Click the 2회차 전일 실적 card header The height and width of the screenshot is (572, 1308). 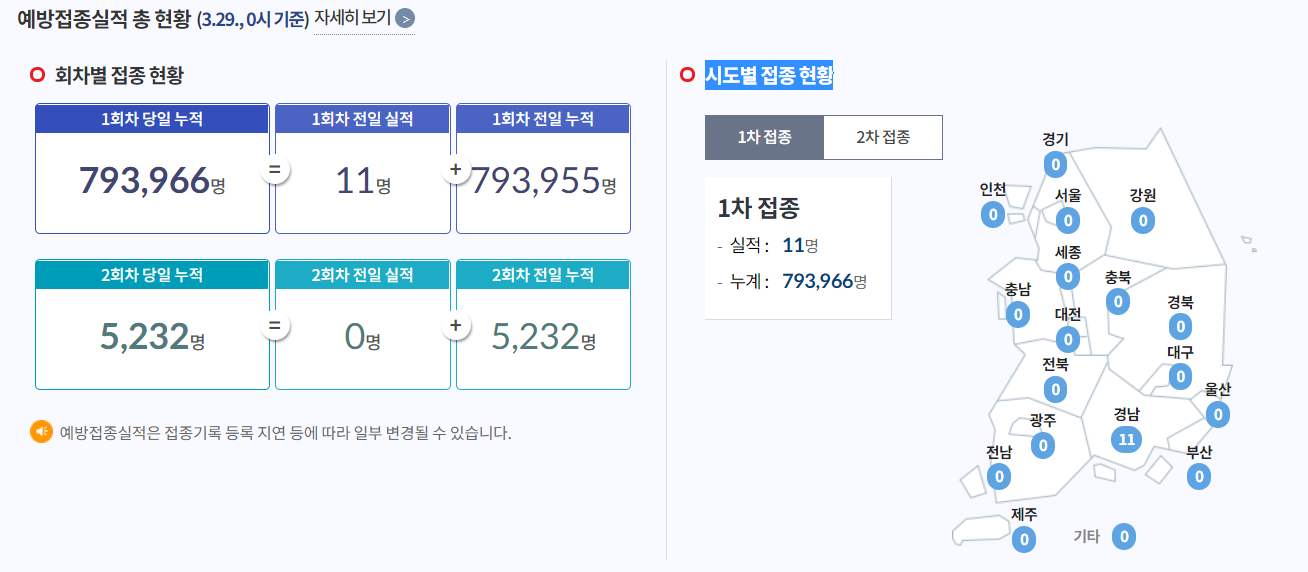362,275
